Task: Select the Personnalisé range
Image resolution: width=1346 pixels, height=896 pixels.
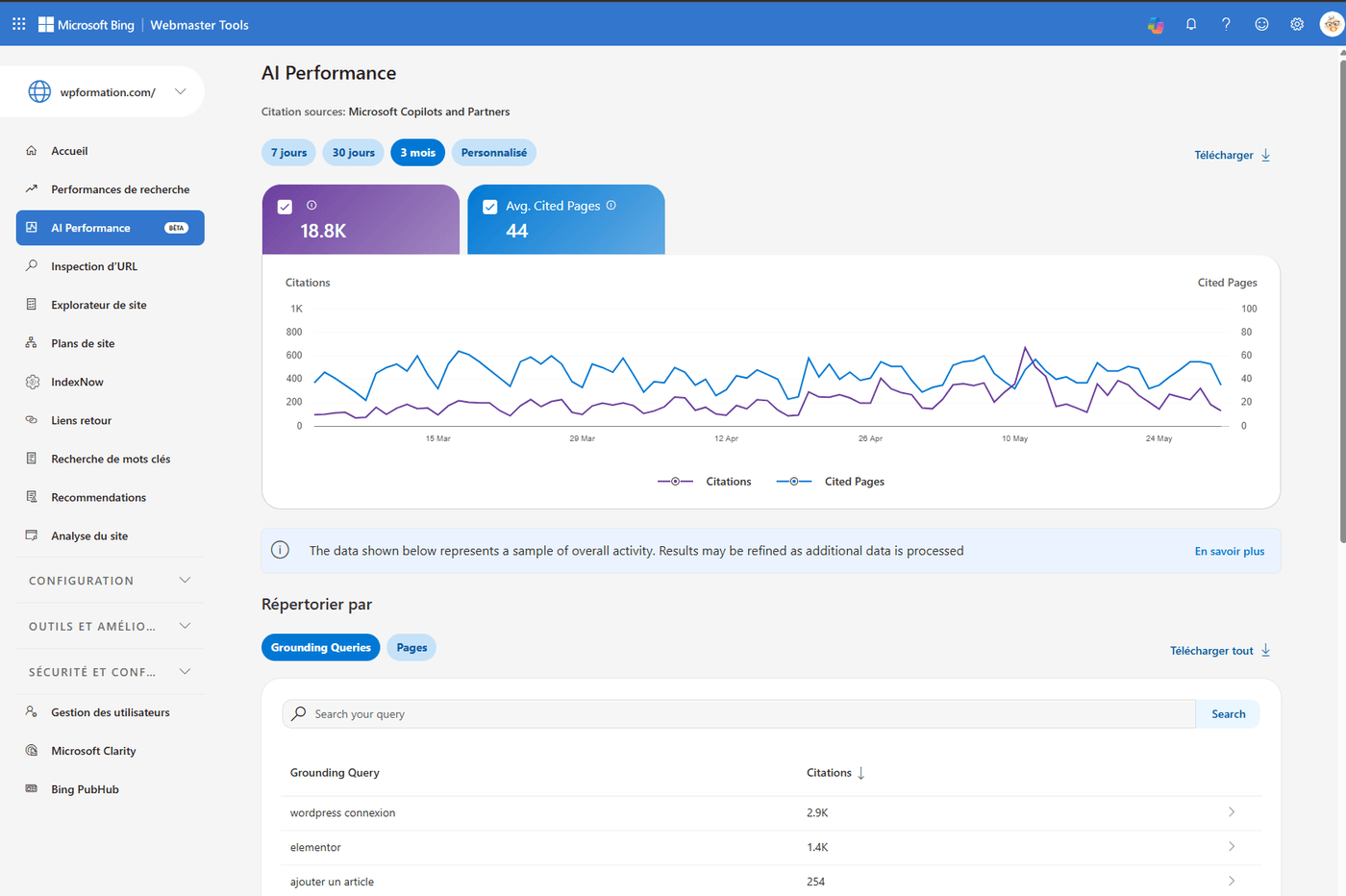Action: pos(494,152)
